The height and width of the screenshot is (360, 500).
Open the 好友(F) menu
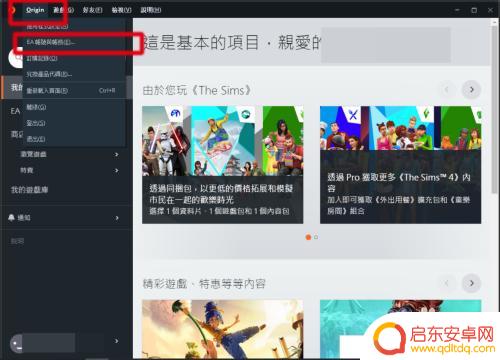pos(92,10)
